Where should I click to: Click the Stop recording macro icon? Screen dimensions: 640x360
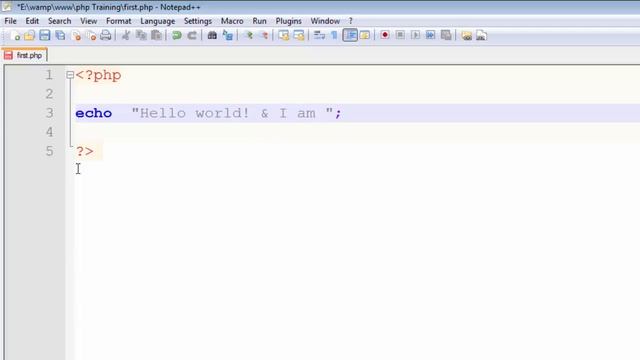click(400, 36)
